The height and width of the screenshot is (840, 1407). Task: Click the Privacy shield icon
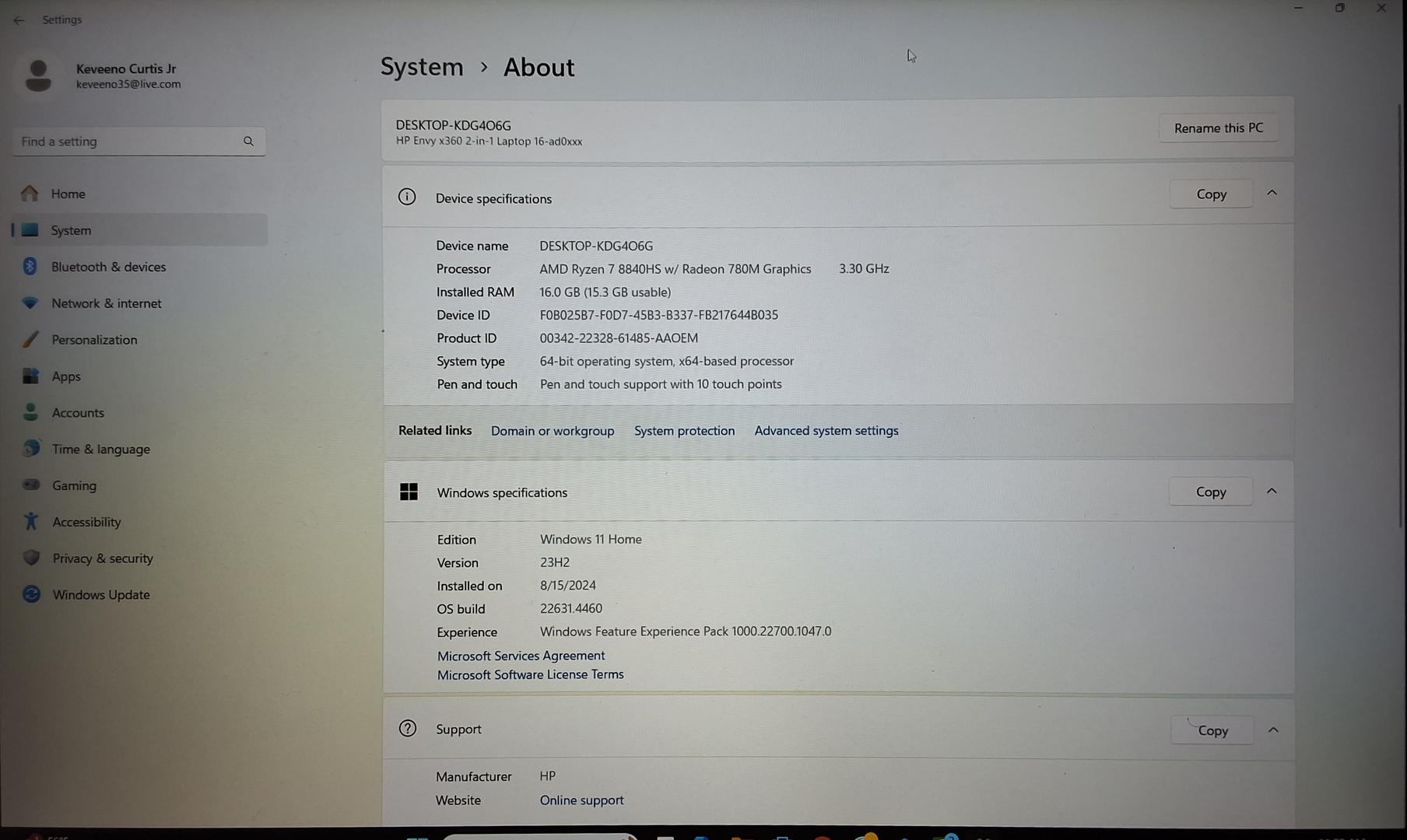pos(31,558)
